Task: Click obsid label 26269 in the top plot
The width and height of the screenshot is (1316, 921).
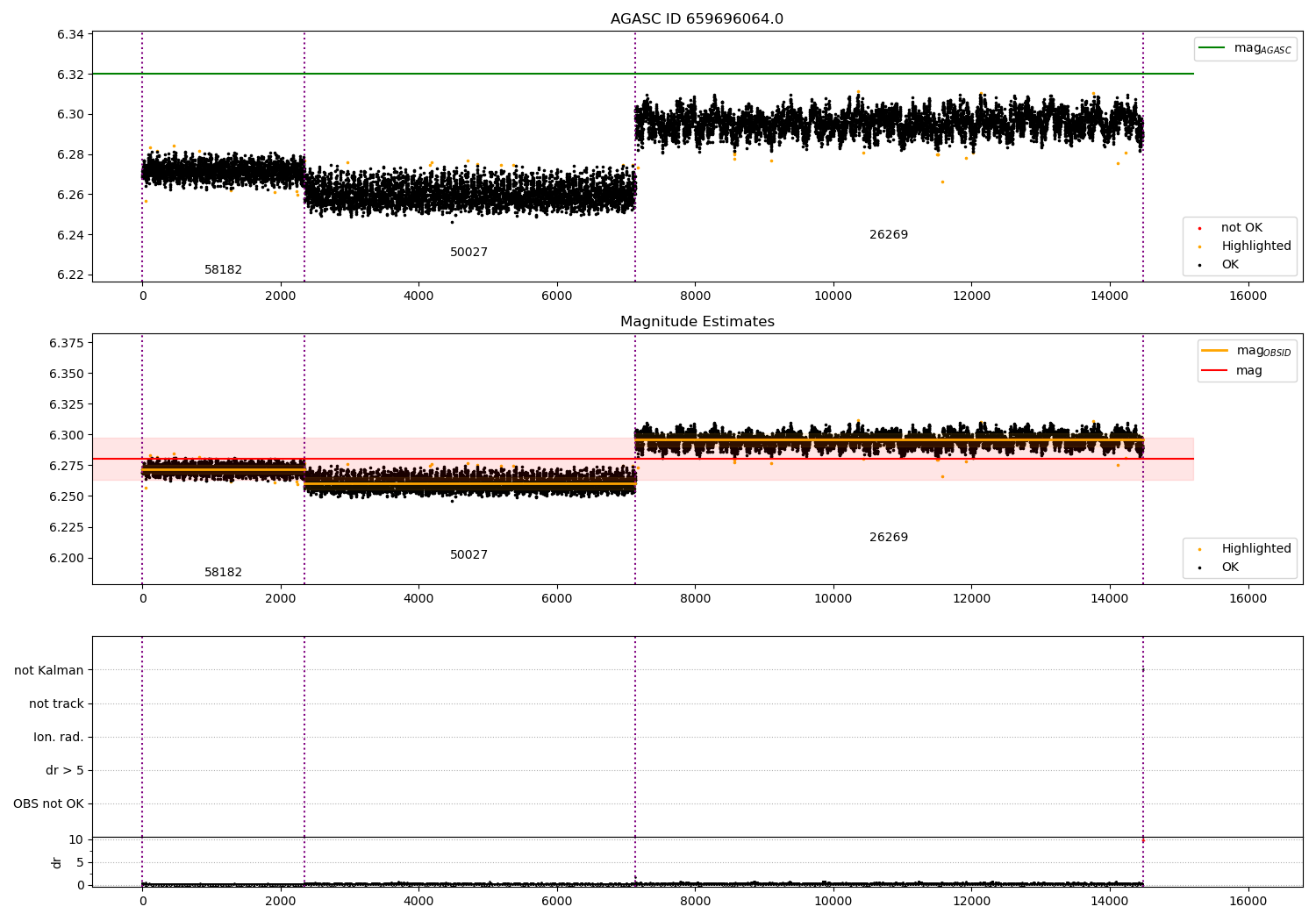Action: [889, 235]
